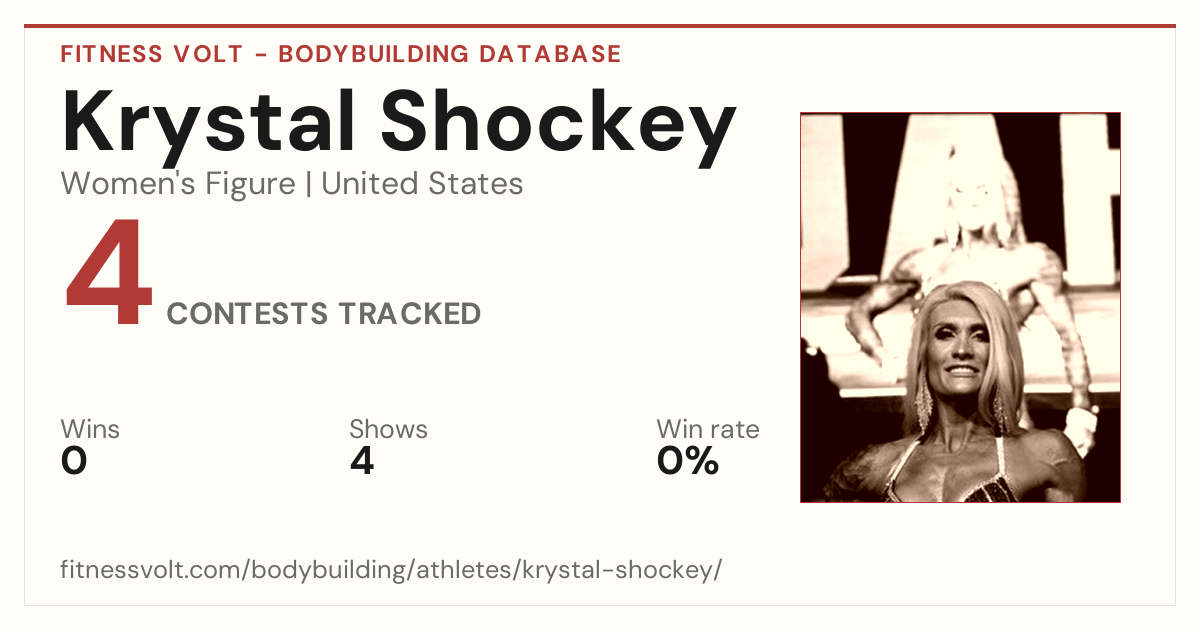Screen dimensions: 1200x630
Task: Open the fitnessvolt.com athlete URL link
Action: [391, 571]
